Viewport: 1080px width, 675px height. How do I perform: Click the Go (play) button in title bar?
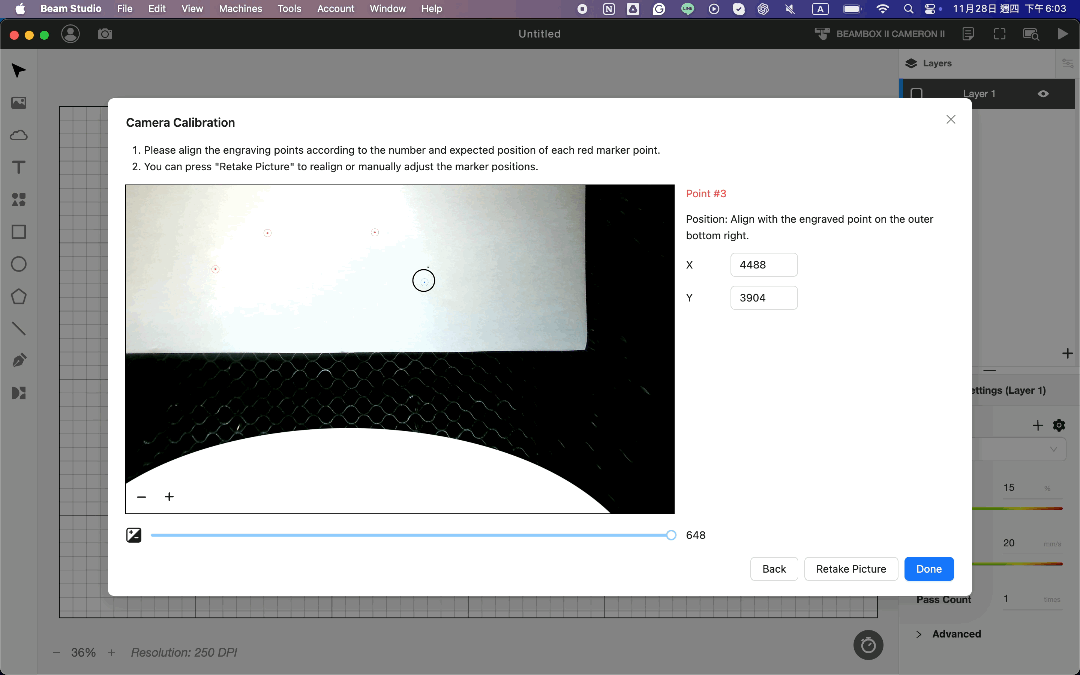pyautogui.click(x=1062, y=34)
